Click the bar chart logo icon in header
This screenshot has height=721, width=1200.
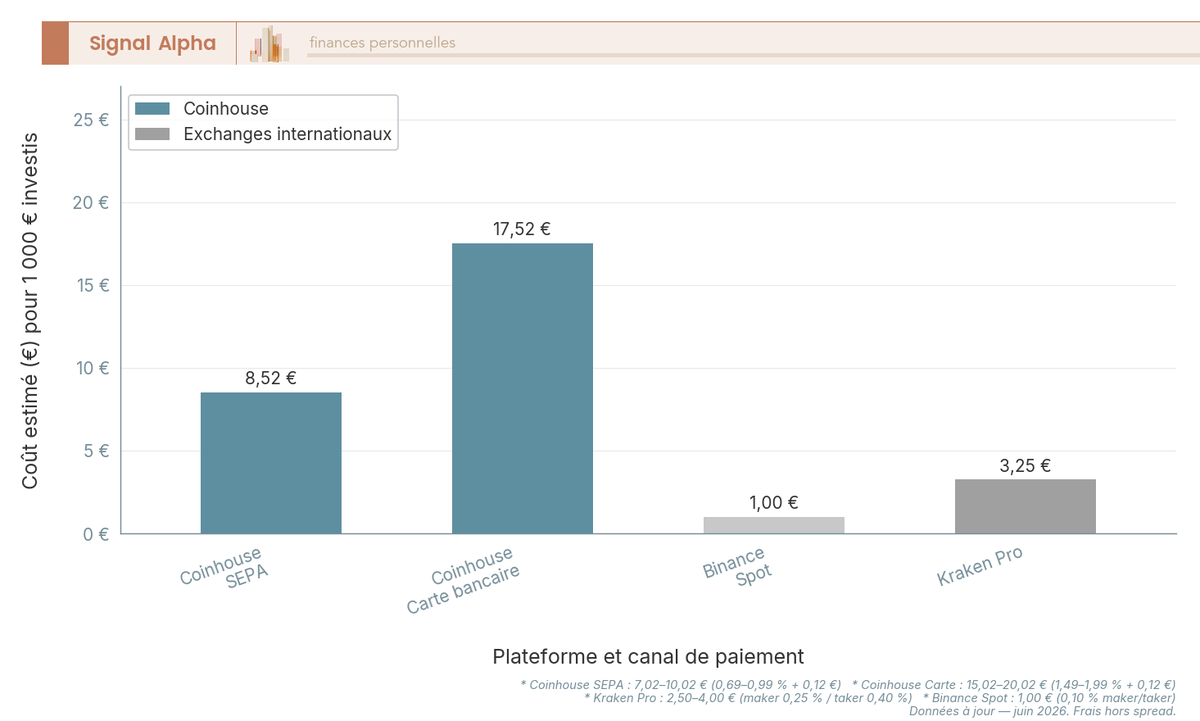click(x=270, y=44)
